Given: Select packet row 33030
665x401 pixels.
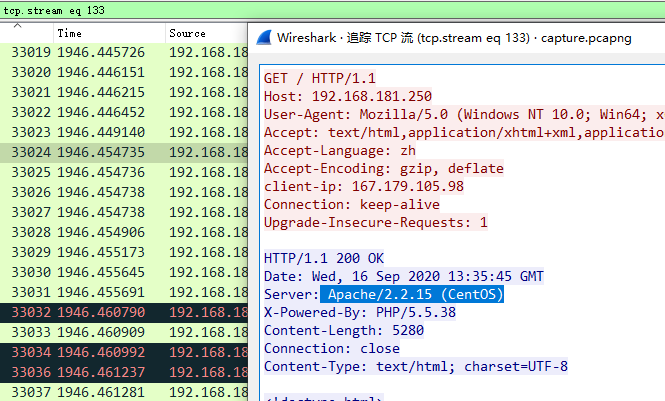Looking at the screenshot, I should pyautogui.click(x=124, y=272).
